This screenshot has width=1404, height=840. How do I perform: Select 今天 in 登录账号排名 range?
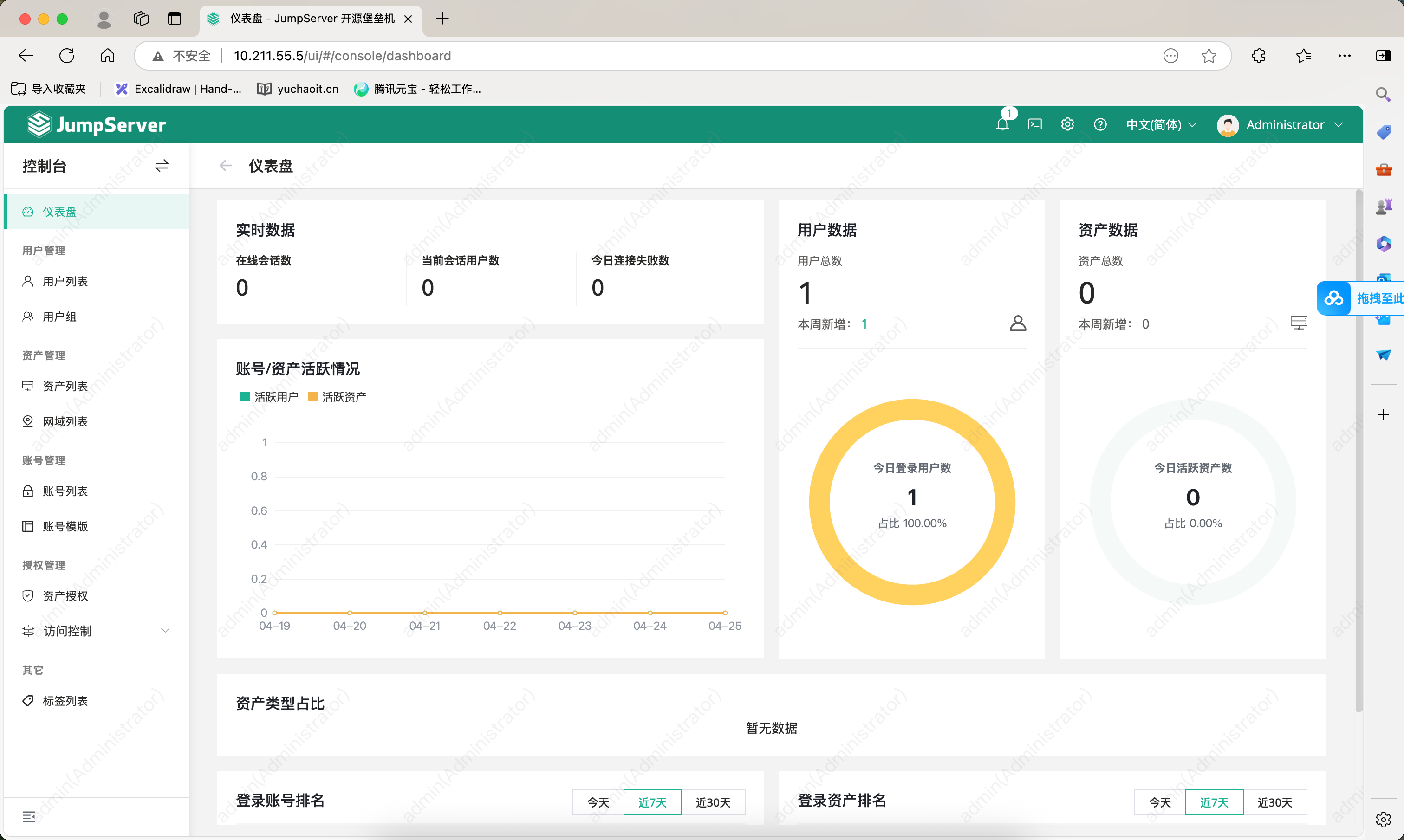598,802
